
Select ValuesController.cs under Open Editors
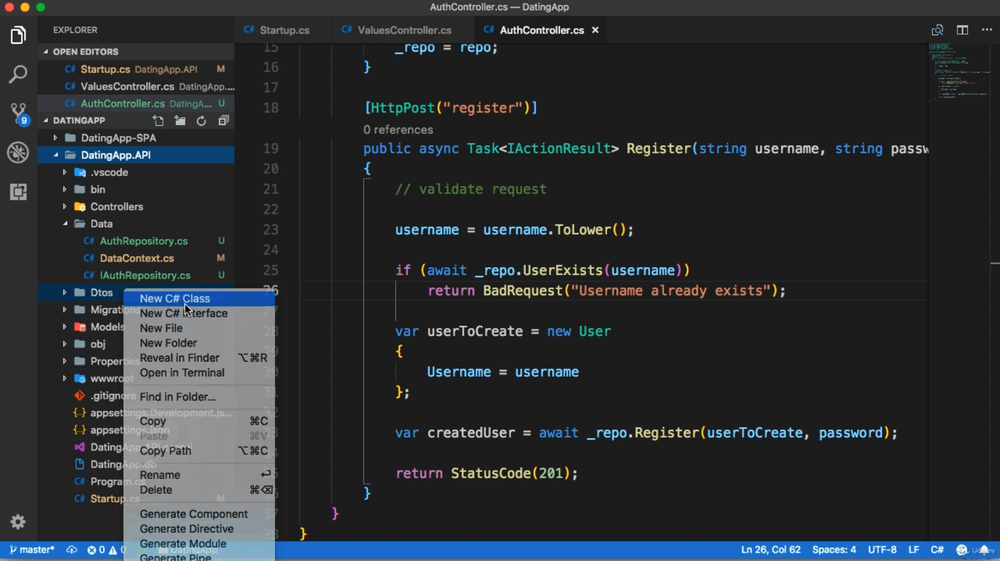[x=136, y=86]
